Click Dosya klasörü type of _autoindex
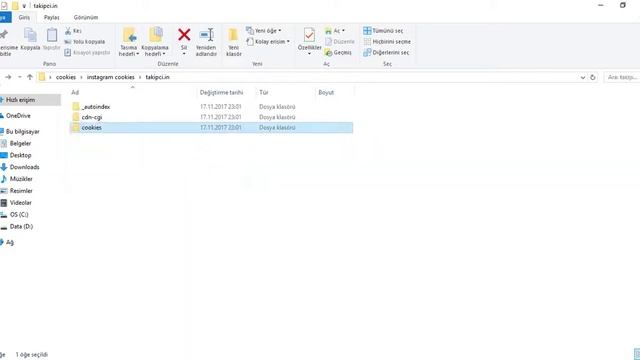 point(277,107)
